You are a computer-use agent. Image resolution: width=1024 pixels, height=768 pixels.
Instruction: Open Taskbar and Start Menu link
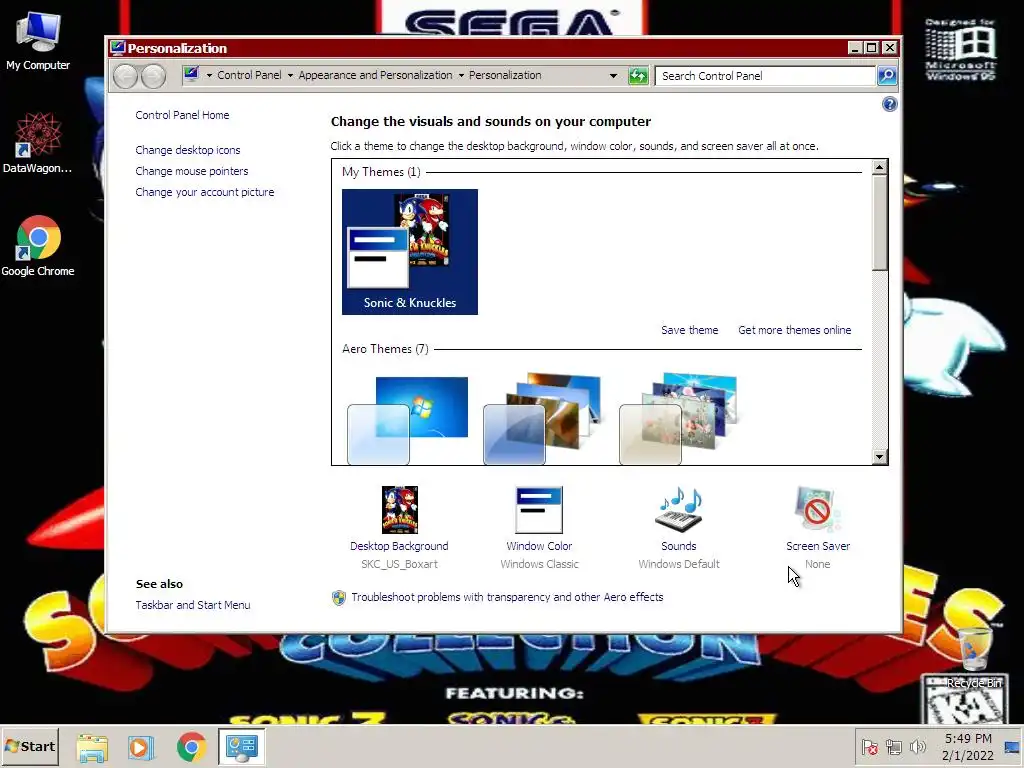click(193, 605)
